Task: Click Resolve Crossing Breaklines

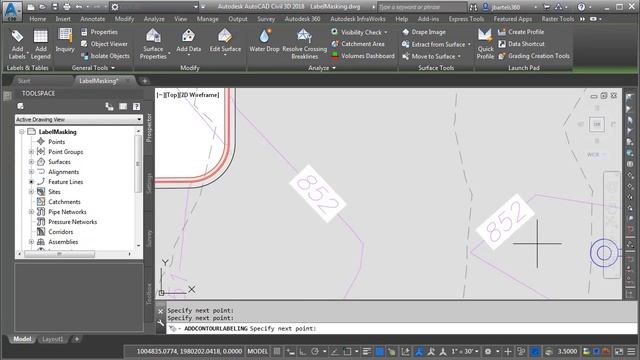Action: tap(304, 44)
